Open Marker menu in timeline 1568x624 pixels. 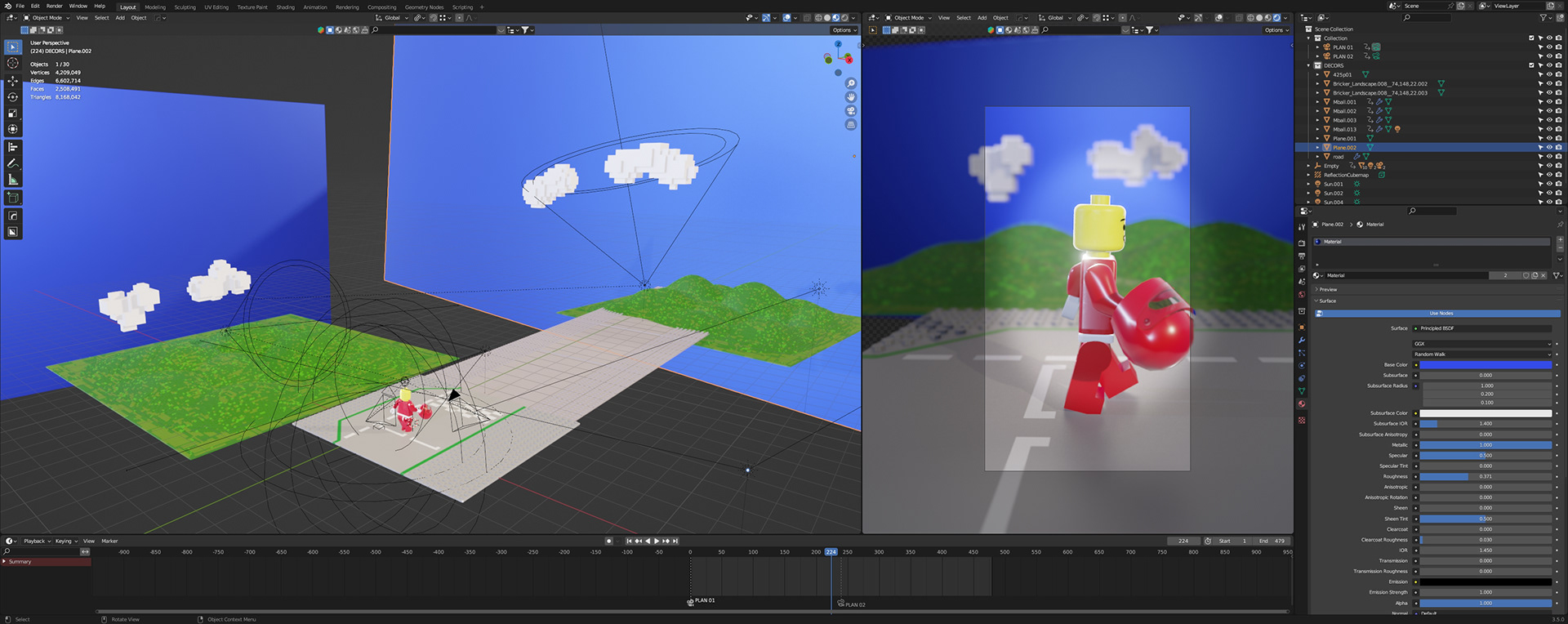(x=109, y=541)
